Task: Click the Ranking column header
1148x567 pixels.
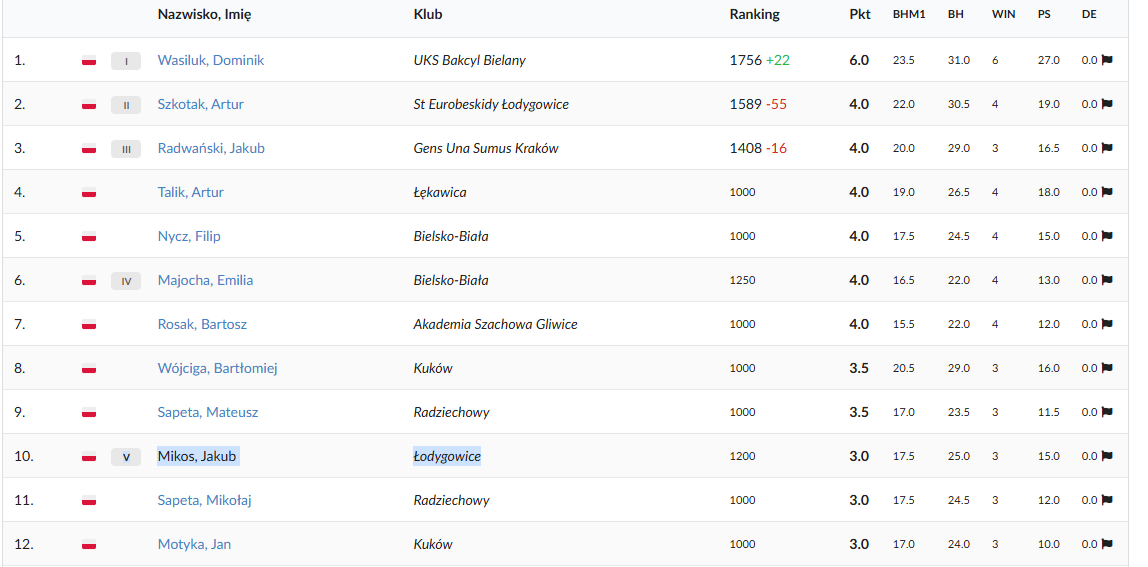Action: pyautogui.click(x=754, y=14)
